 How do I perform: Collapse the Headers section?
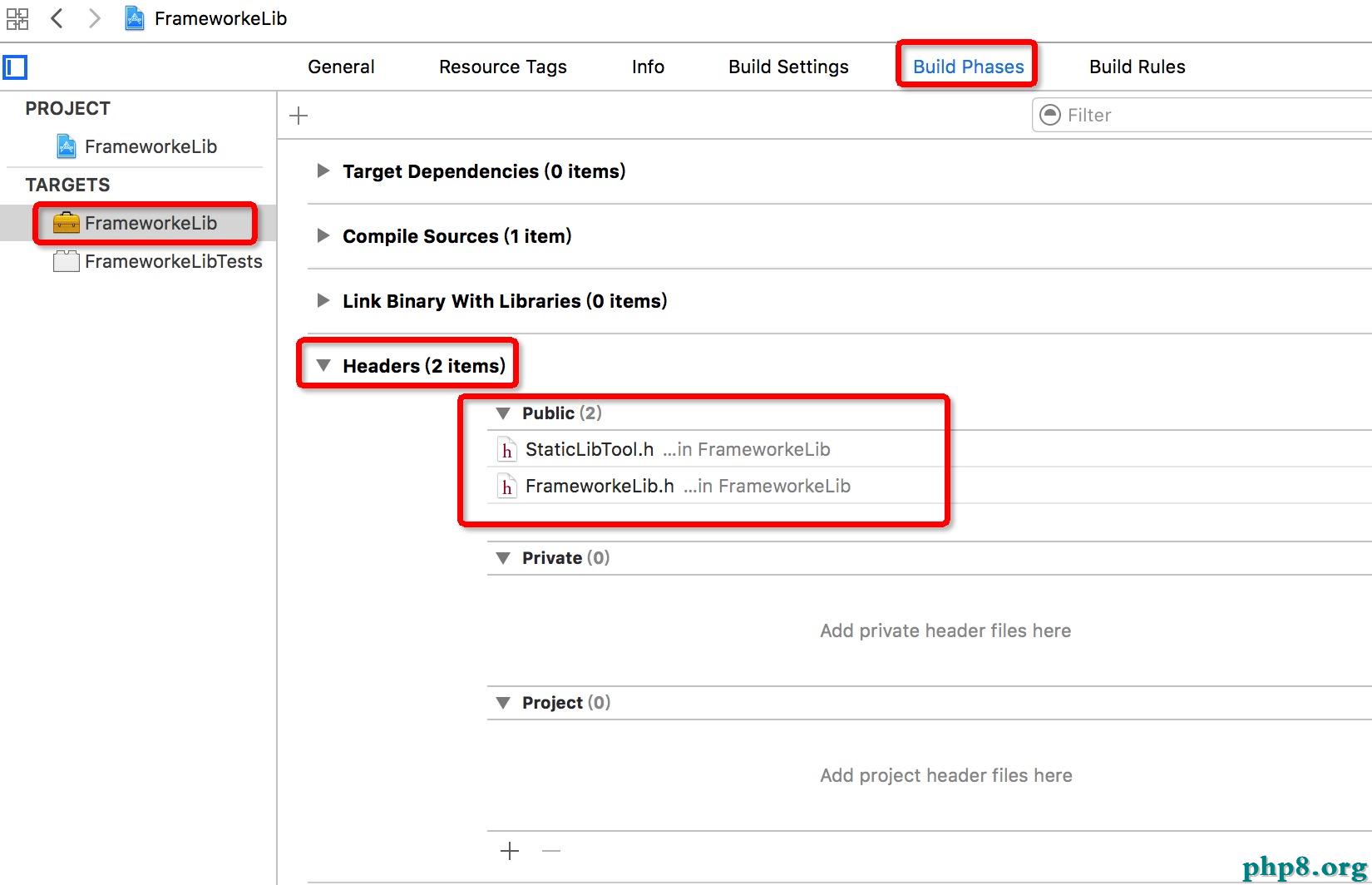323,366
